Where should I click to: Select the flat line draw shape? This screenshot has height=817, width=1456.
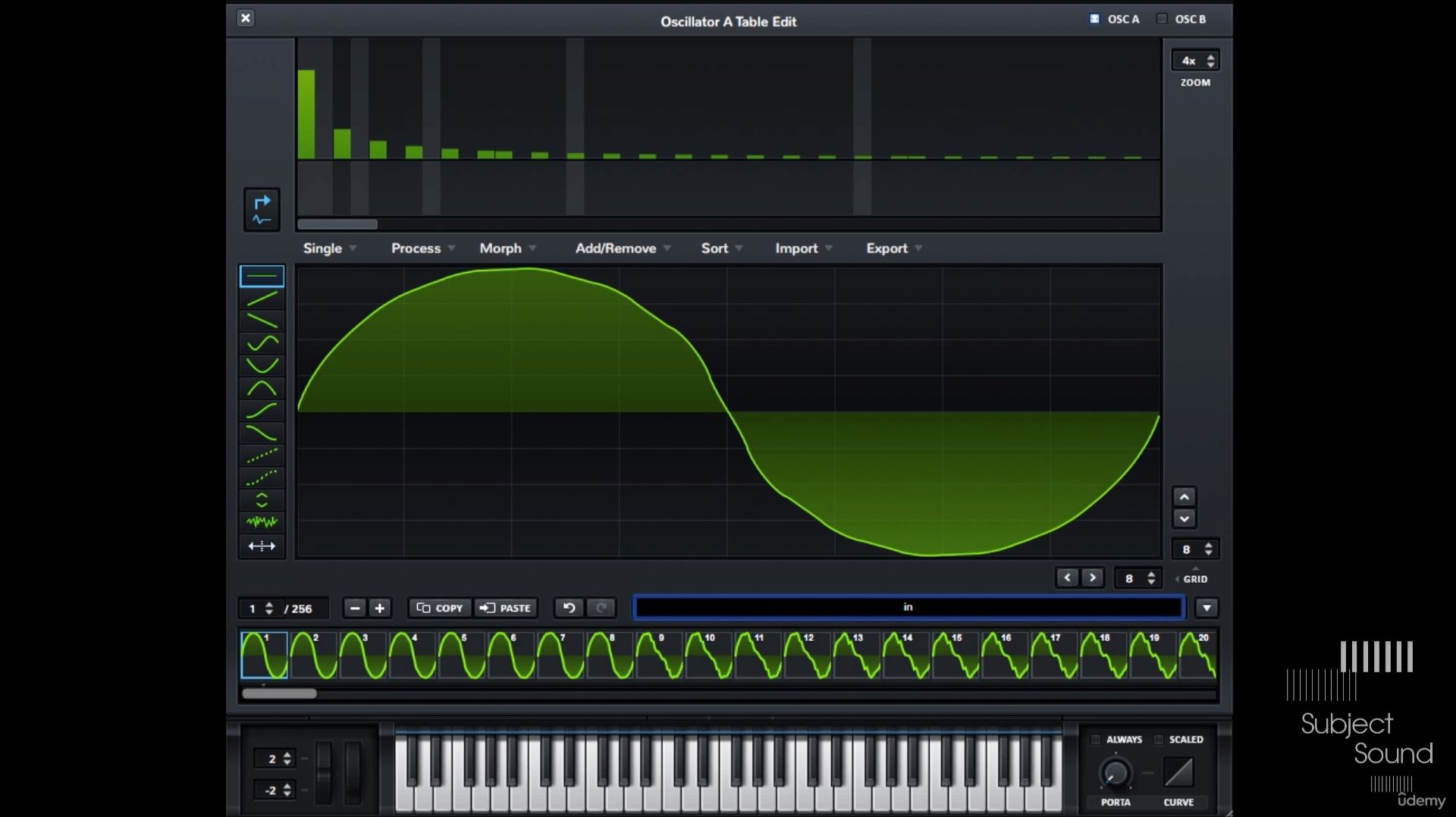click(x=262, y=276)
